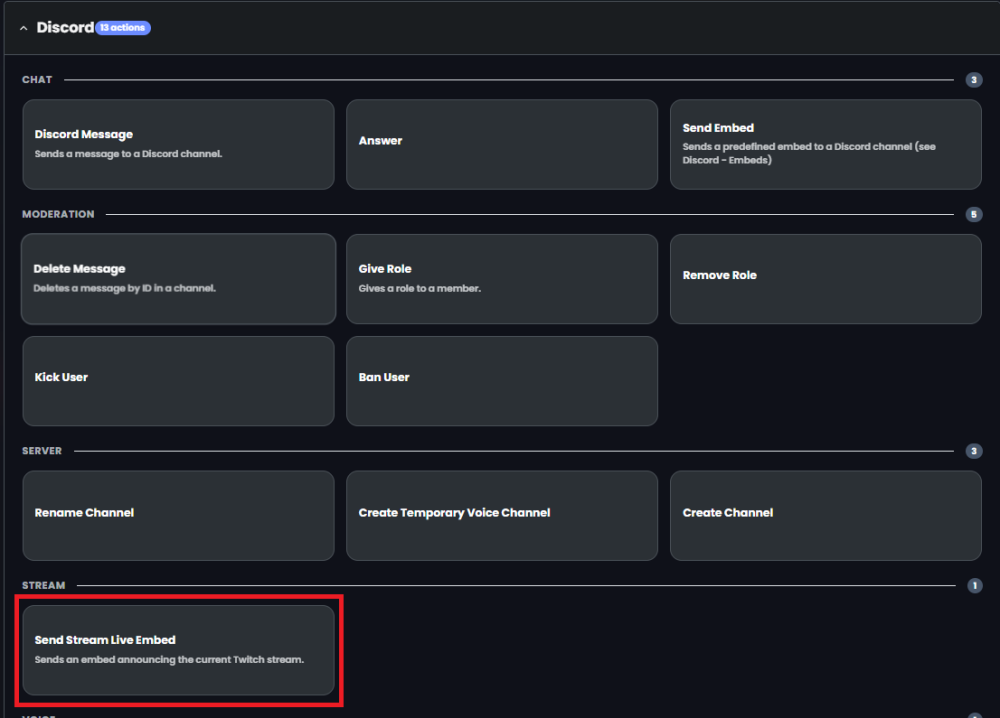
Task: Click the MODERATION count badge showing 5
Action: (x=973, y=214)
